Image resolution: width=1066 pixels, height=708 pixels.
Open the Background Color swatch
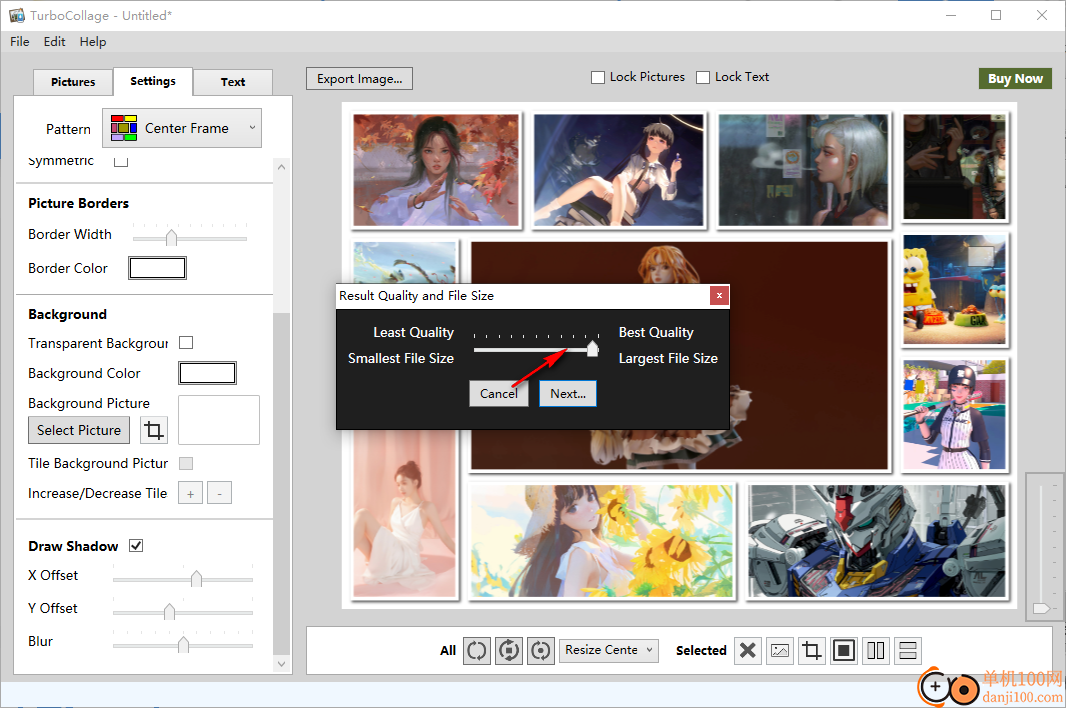[x=207, y=373]
